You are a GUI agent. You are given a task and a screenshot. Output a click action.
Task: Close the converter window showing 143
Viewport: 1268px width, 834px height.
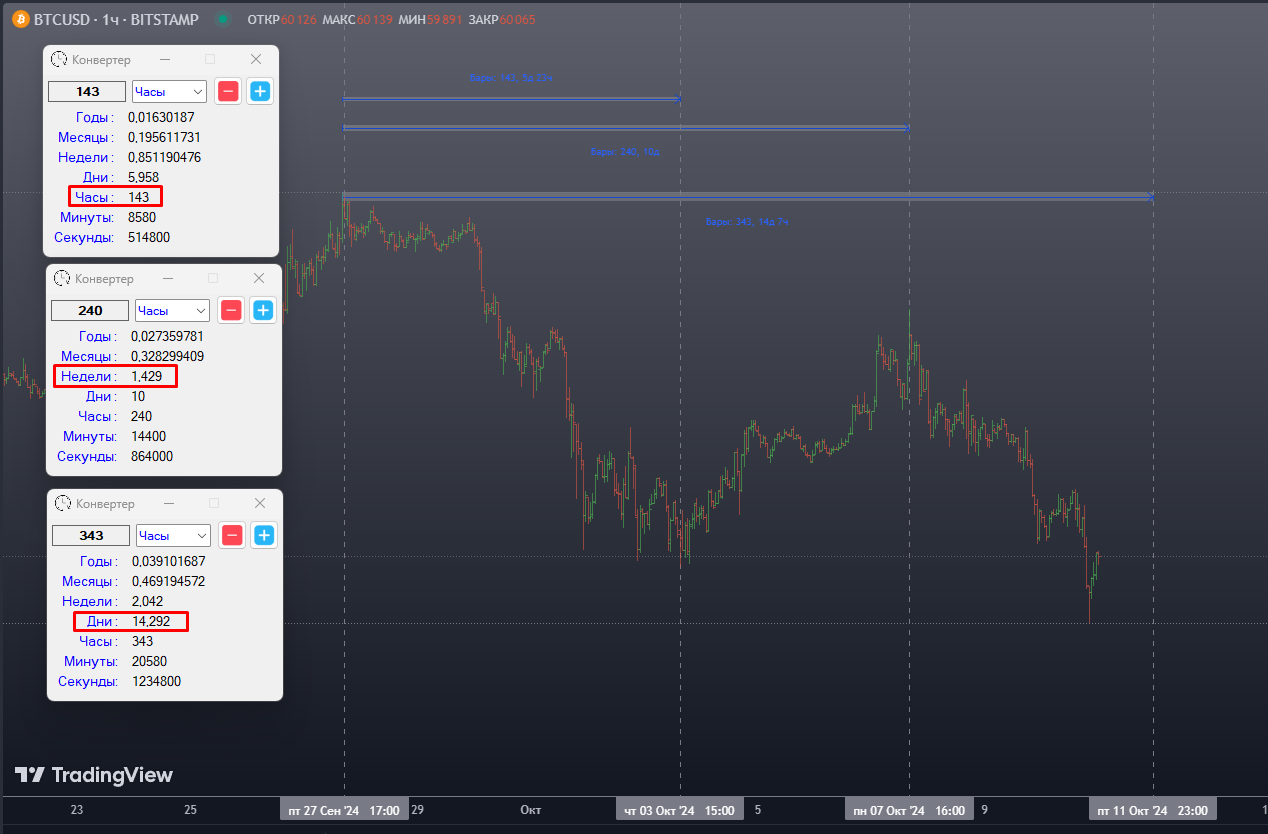(256, 60)
